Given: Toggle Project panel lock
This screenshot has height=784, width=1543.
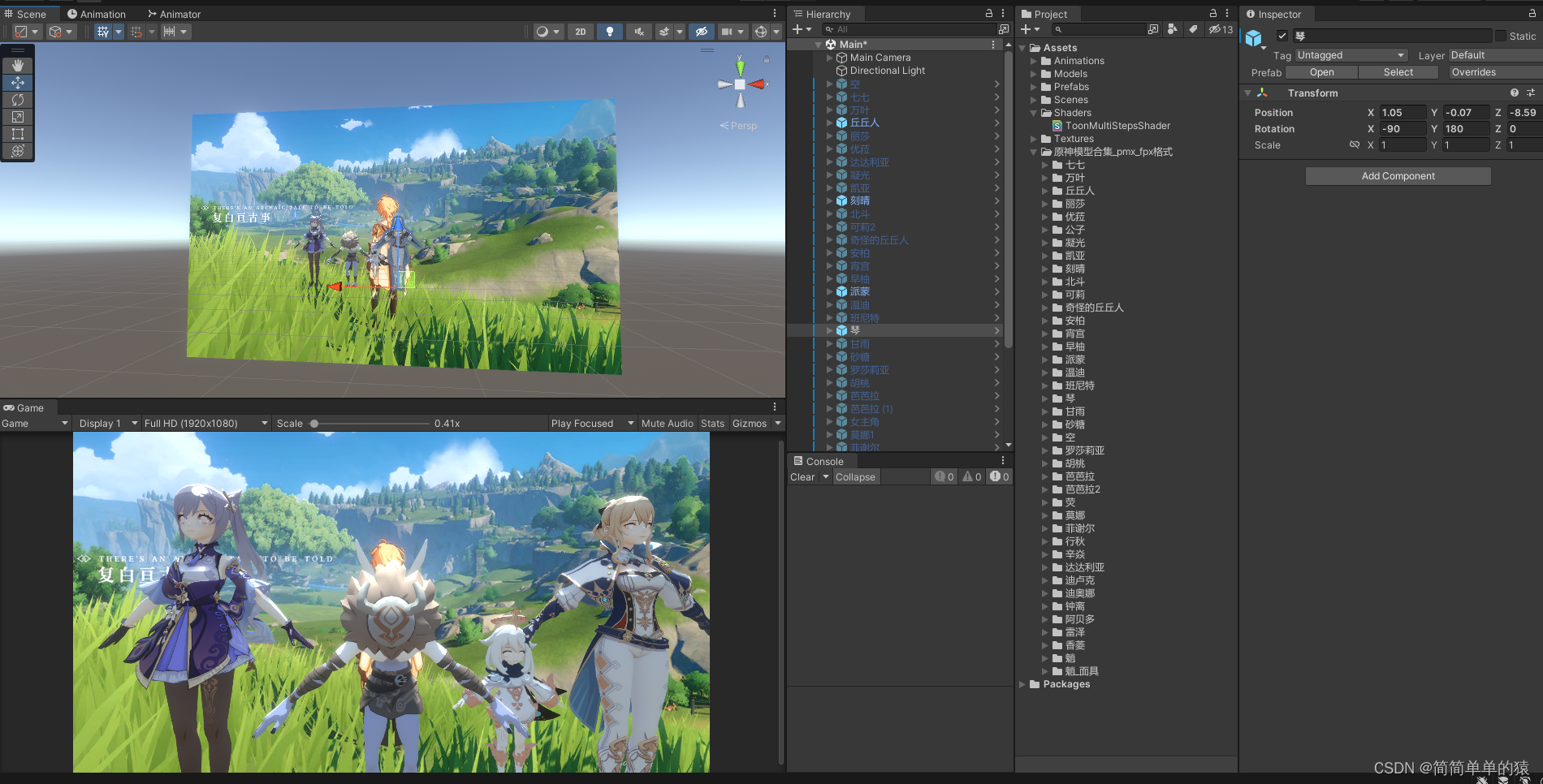Looking at the screenshot, I should pyautogui.click(x=1213, y=14).
